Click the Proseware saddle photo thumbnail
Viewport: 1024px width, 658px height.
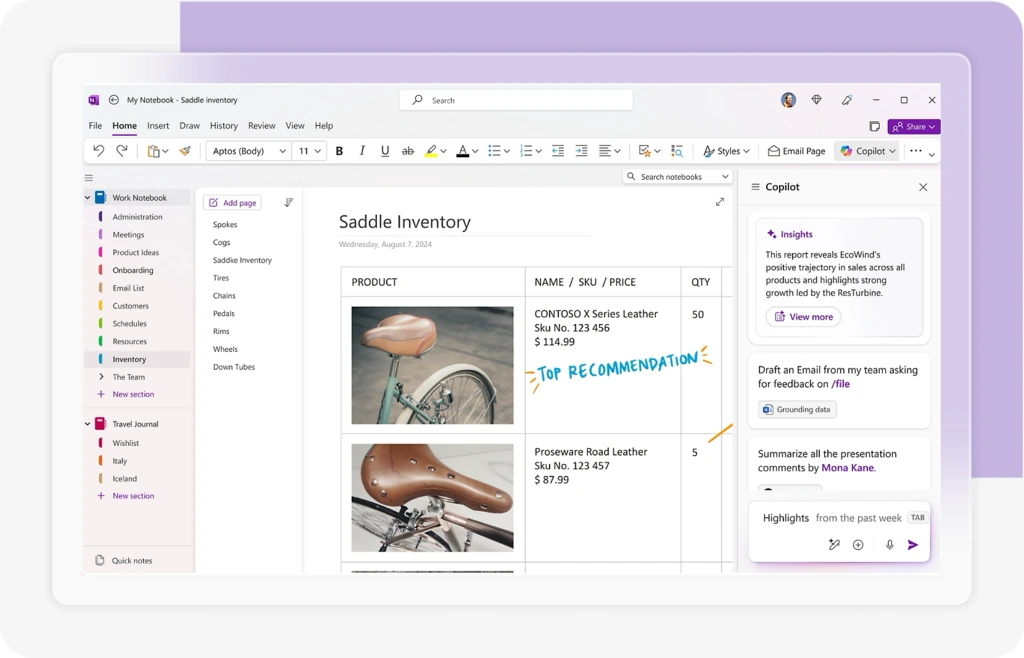pos(432,498)
